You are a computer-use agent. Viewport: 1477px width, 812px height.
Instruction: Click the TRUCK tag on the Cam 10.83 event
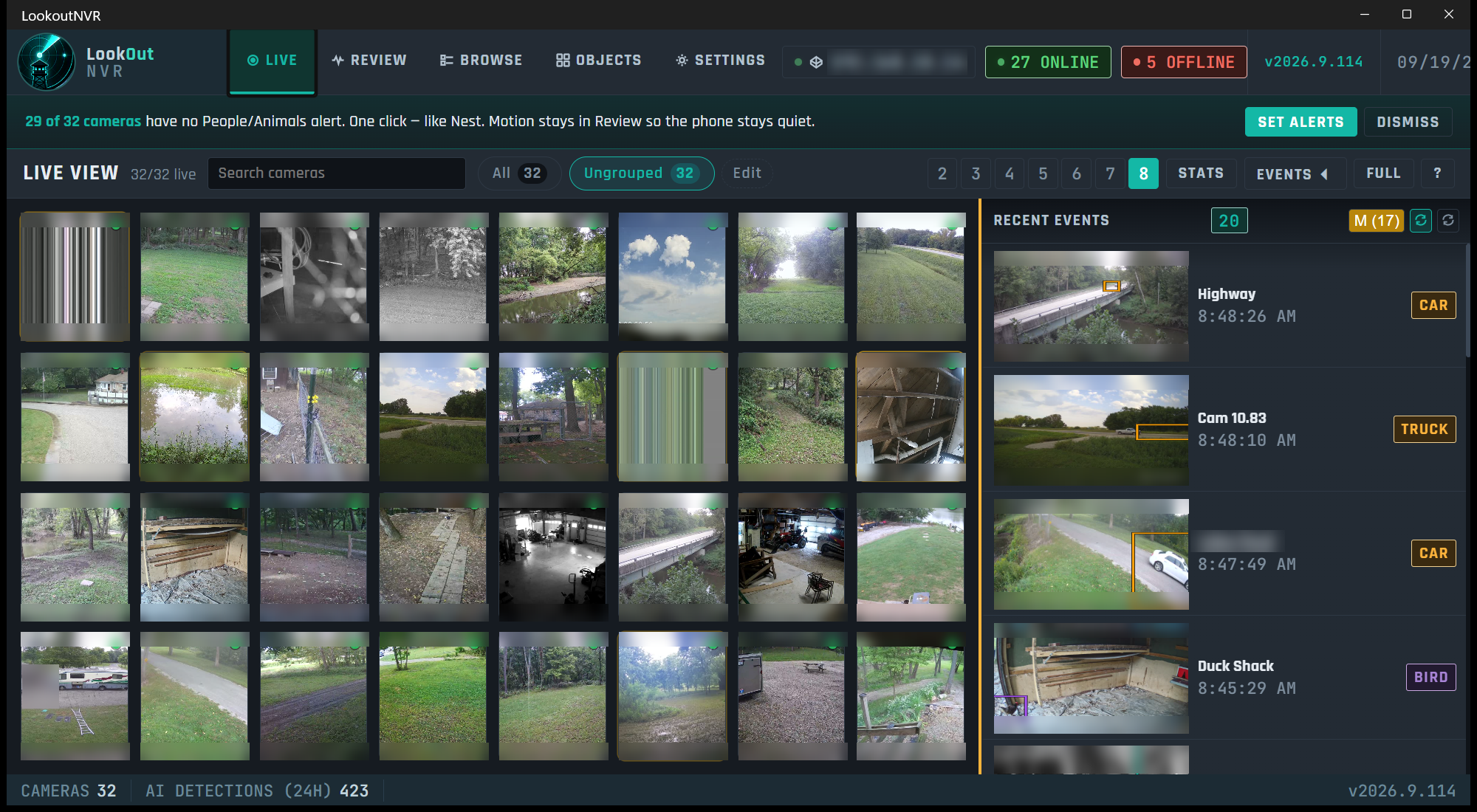coord(1424,429)
